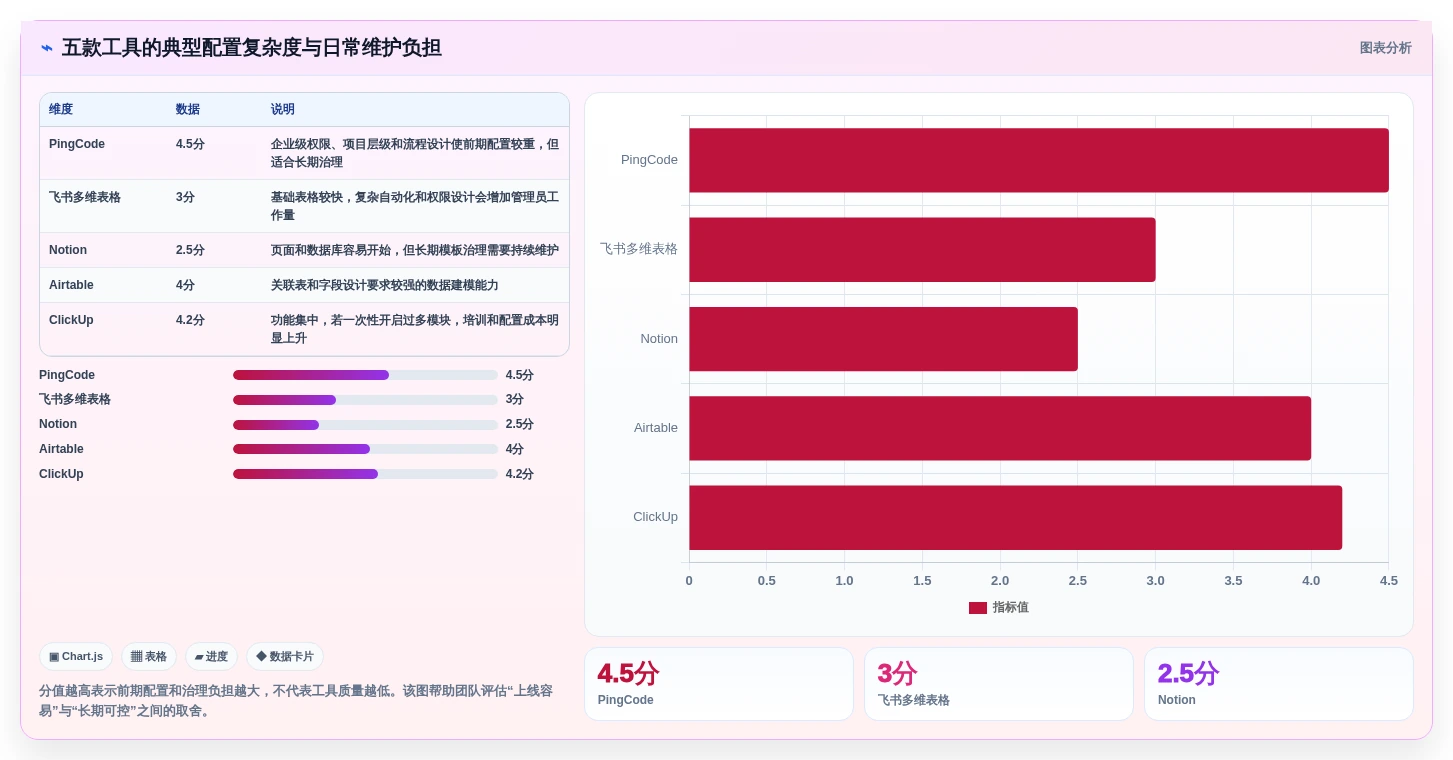Click the Airtable progress bar
This screenshot has width=1453, height=760.
[x=365, y=449]
